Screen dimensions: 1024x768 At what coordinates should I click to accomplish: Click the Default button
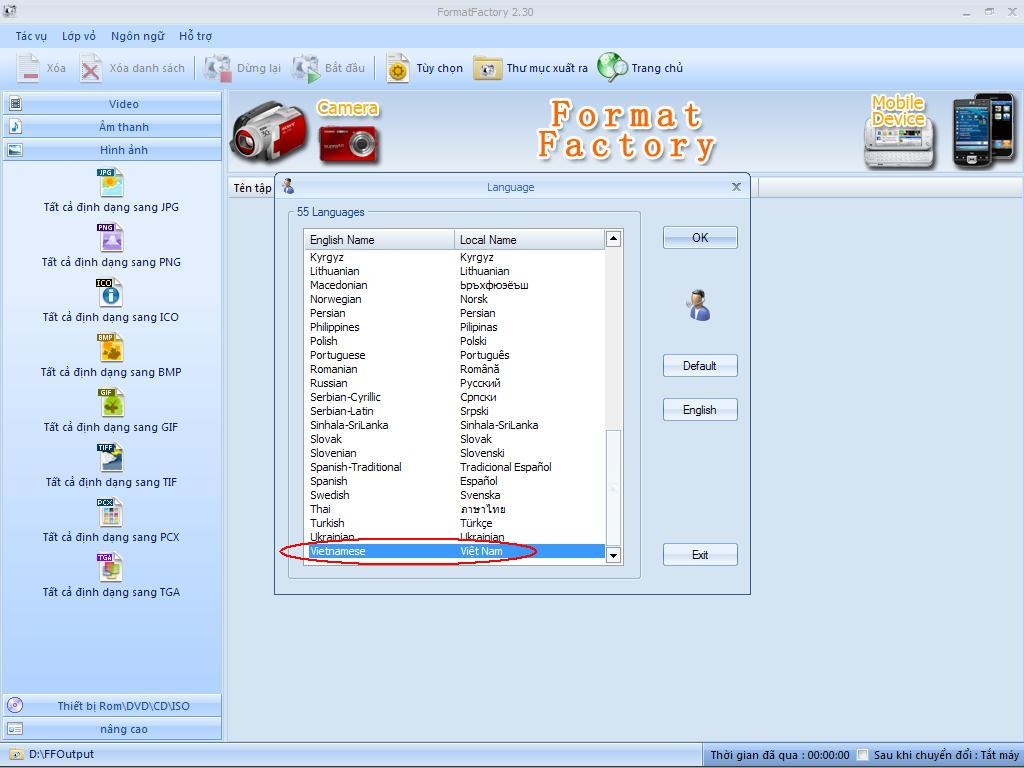(x=700, y=366)
